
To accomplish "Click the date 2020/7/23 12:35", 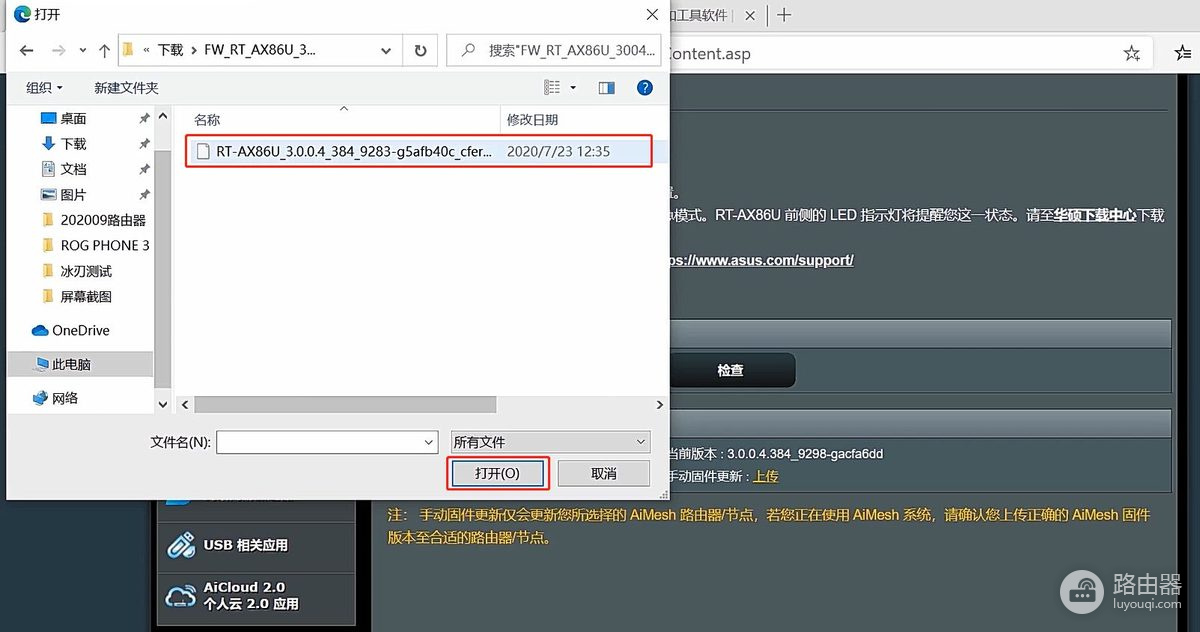I will pyautogui.click(x=558, y=151).
